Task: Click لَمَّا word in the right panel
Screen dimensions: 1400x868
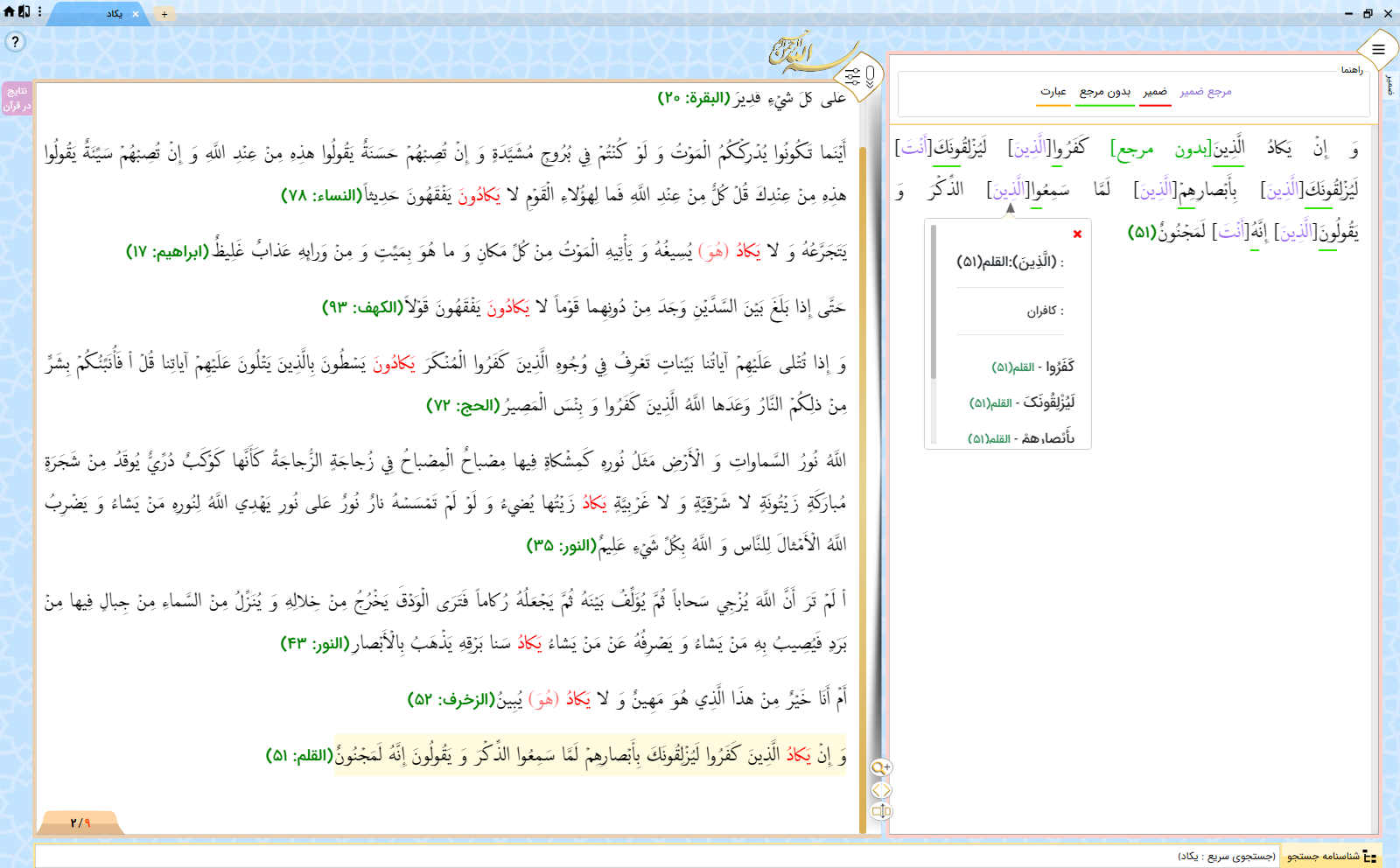Action: tap(1102, 189)
